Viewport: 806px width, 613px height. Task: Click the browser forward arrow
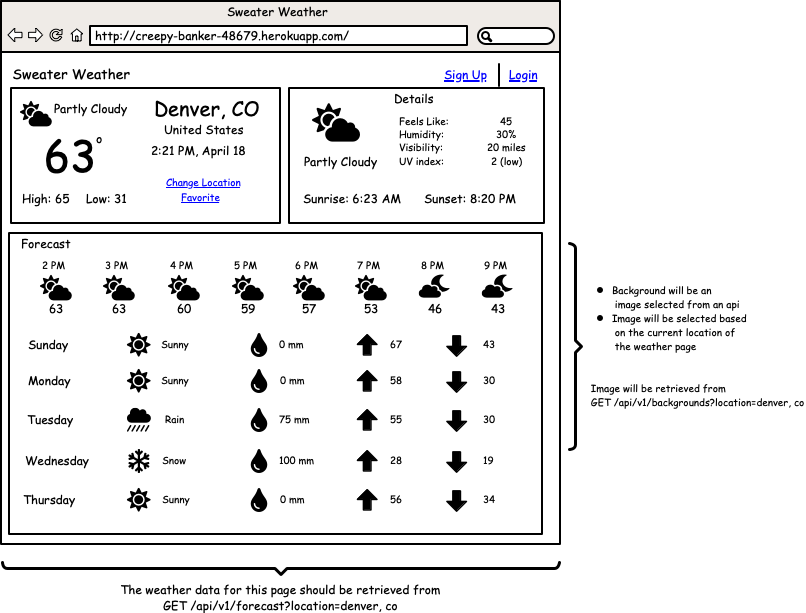click(35, 36)
